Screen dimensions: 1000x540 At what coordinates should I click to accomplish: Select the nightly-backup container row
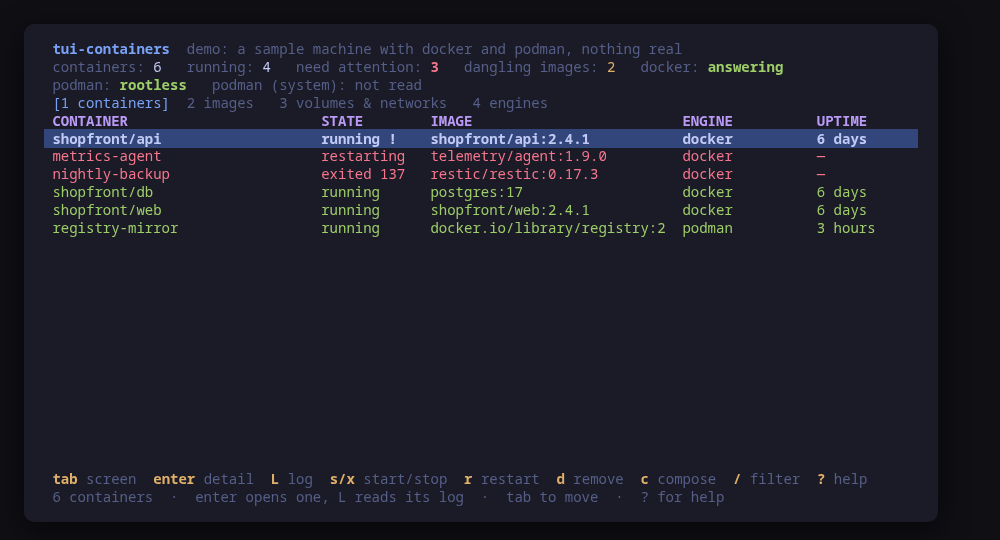[481, 175]
